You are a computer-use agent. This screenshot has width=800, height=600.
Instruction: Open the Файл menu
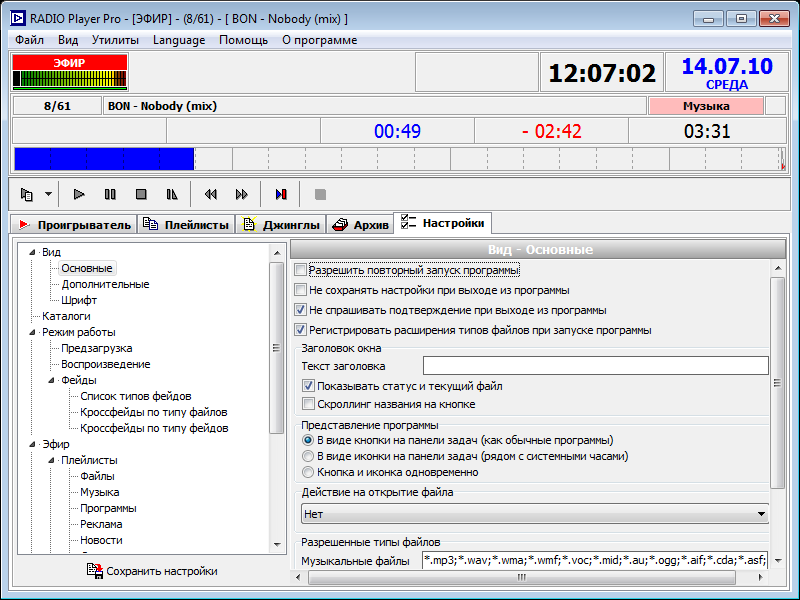[29, 40]
